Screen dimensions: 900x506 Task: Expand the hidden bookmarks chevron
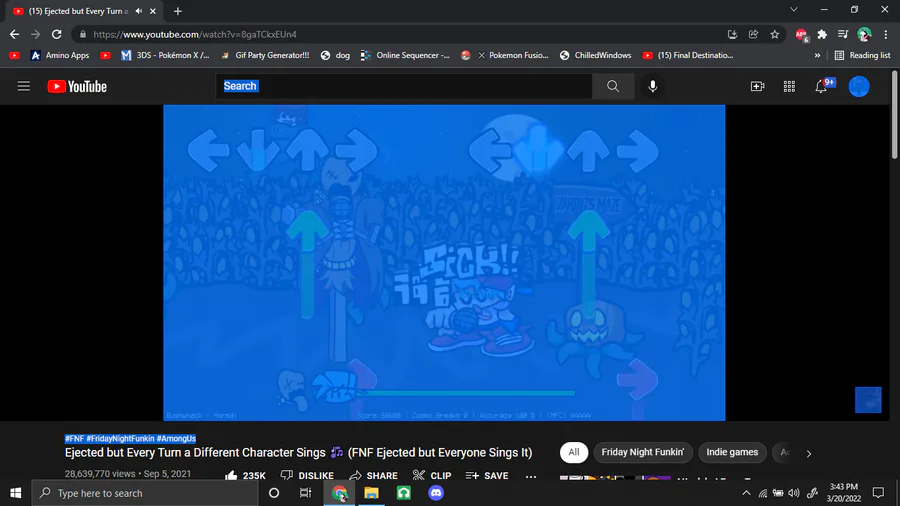tap(817, 56)
